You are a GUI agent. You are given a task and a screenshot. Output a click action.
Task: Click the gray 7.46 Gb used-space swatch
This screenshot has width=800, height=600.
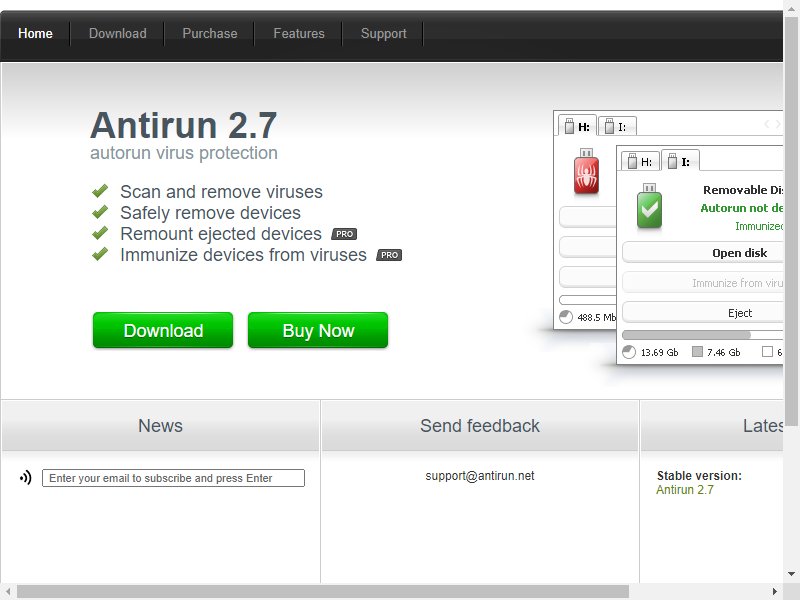(x=697, y=352)
